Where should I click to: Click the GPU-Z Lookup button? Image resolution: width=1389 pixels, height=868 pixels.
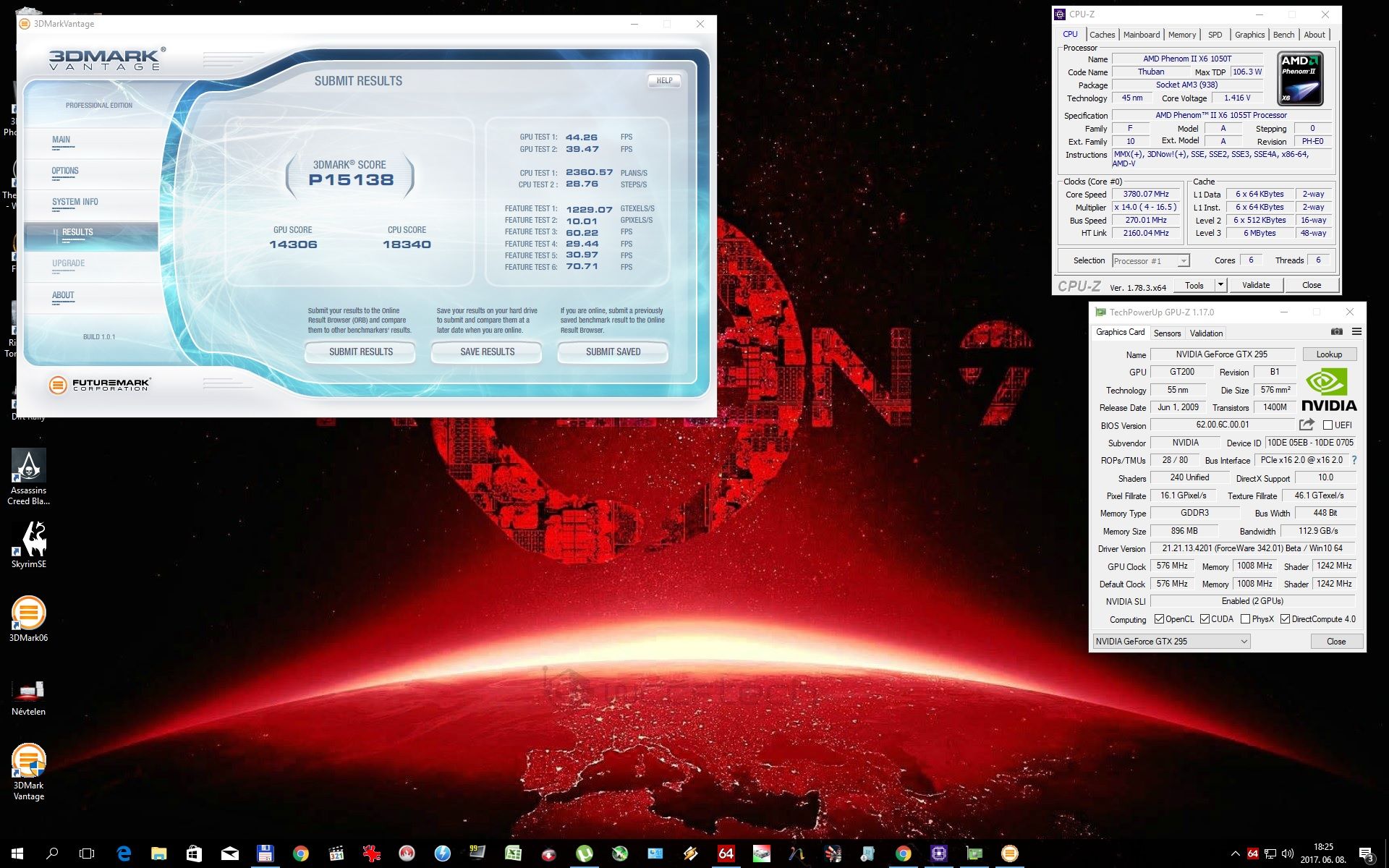[x=1328, y=354]
